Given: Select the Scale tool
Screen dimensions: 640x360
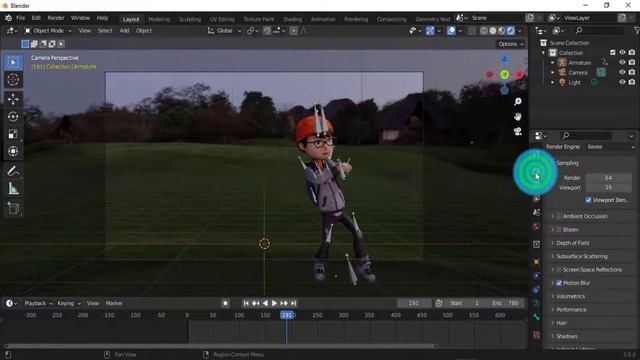Looking at the screenshot, I should click(13, 134).
